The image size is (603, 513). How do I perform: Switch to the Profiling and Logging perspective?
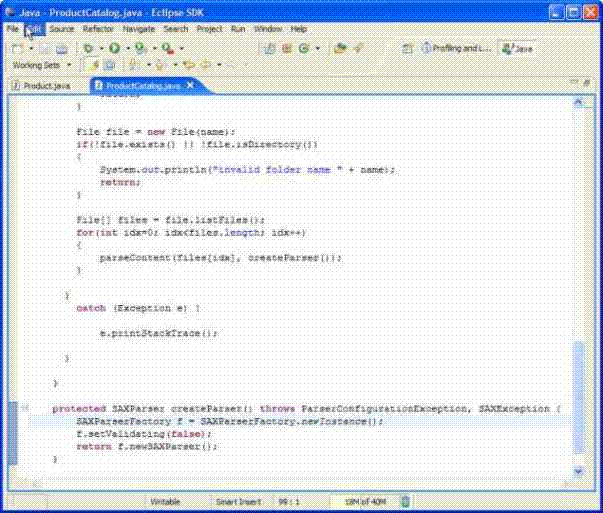[456, 48]
